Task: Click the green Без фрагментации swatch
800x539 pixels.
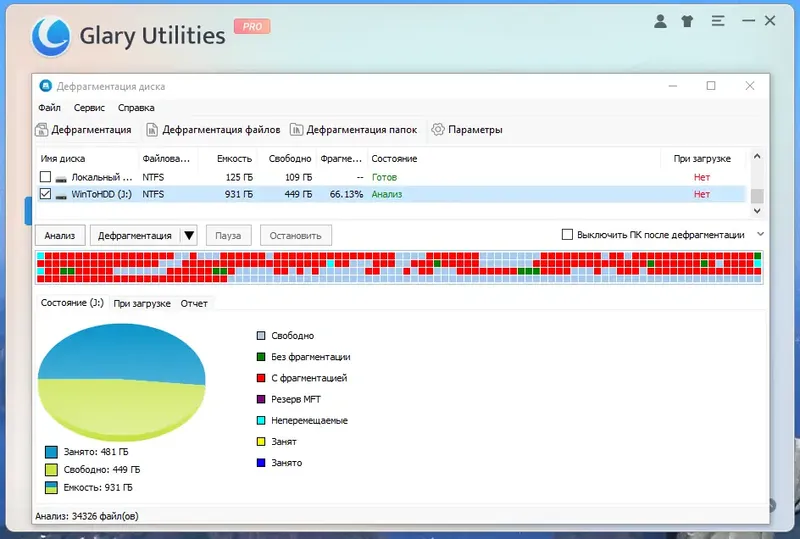Action: click(261, 357)
